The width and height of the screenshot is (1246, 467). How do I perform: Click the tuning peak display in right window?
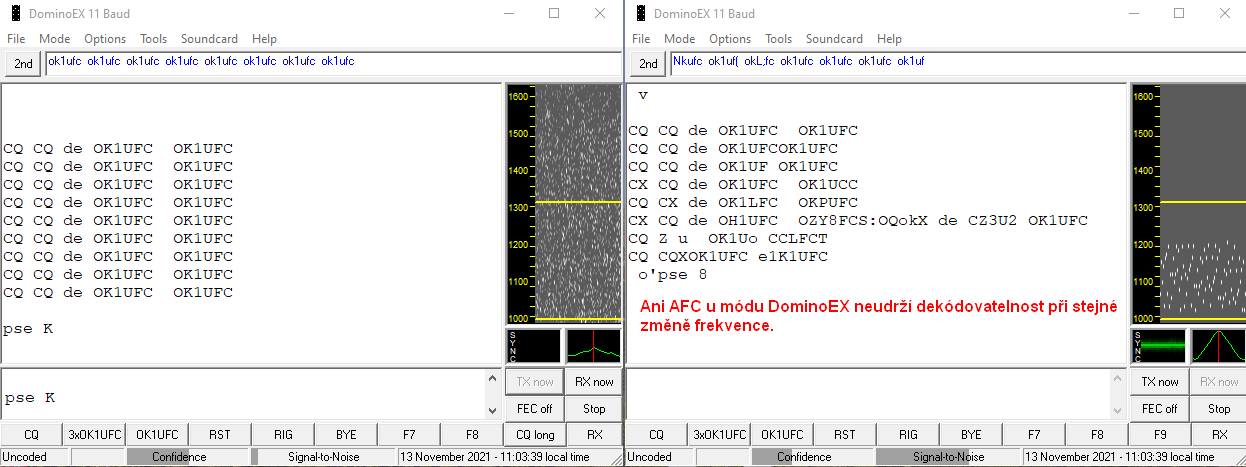(x=1217, y=346)
